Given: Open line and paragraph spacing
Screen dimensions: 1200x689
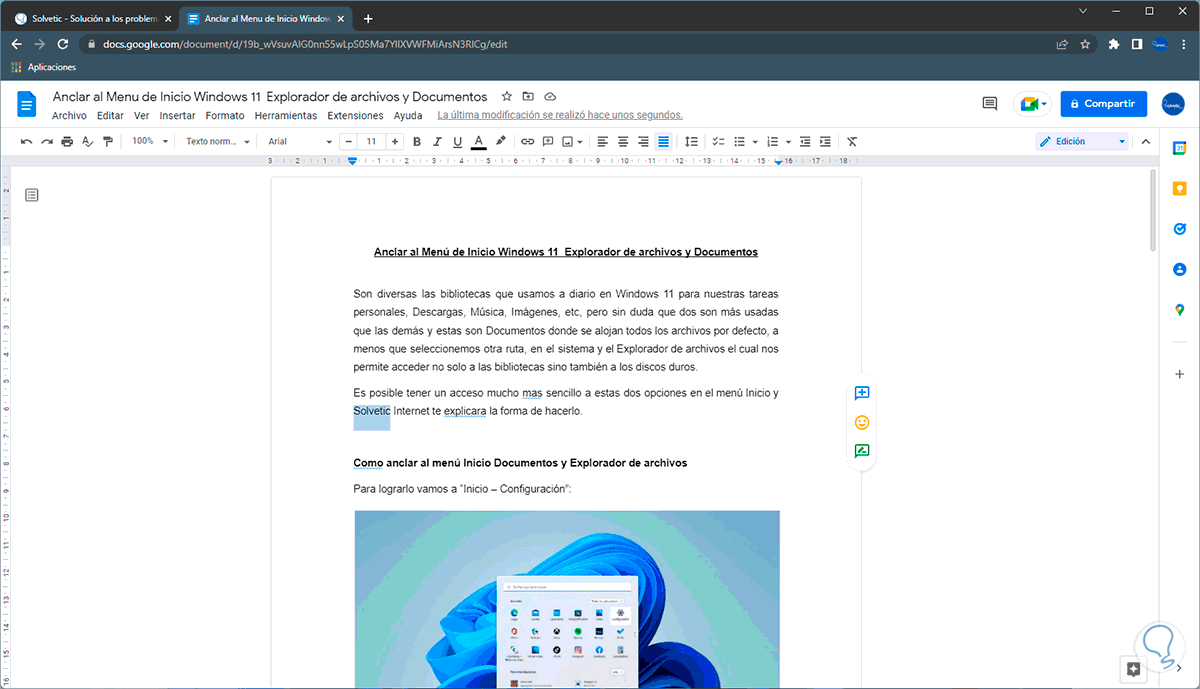Looking at the screenshot, I should point(691,142).
